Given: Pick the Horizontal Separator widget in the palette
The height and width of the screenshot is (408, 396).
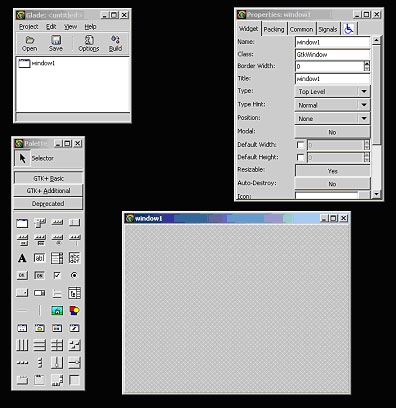Looking at the screenshot, I should [x=22, y=311].
